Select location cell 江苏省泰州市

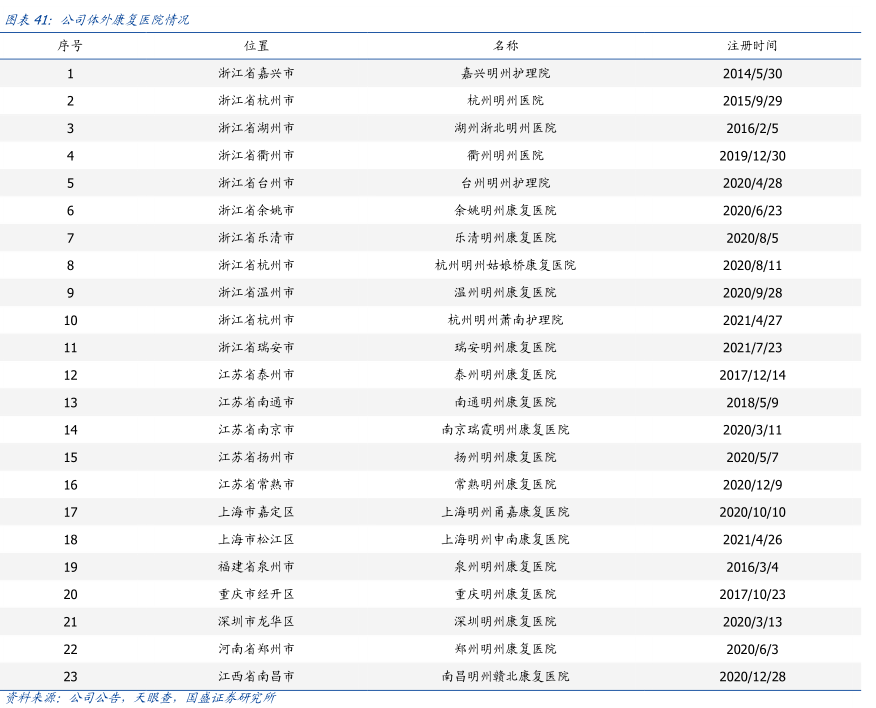(x=256, y=374)
